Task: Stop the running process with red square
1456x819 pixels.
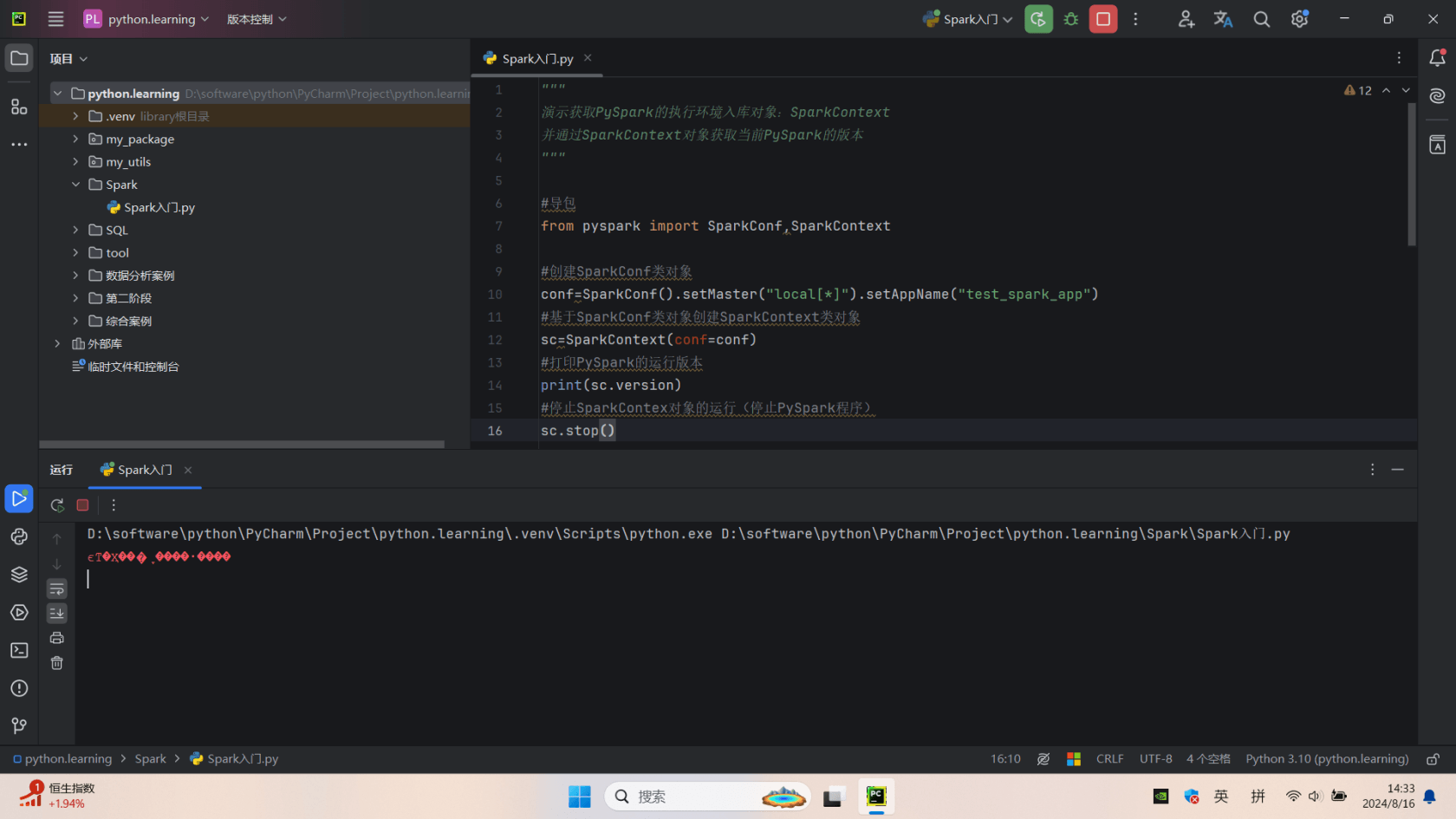Action: coord(1103,19)
